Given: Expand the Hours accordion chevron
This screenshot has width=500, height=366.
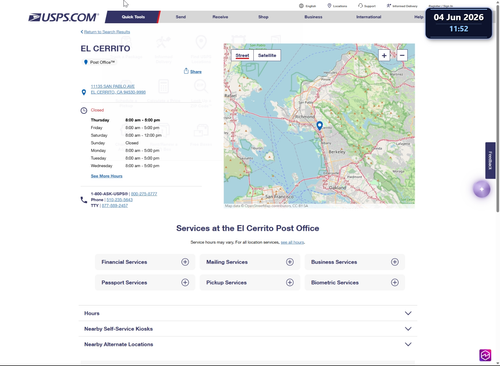Looking at the screenshot, I should coord(408,313).
